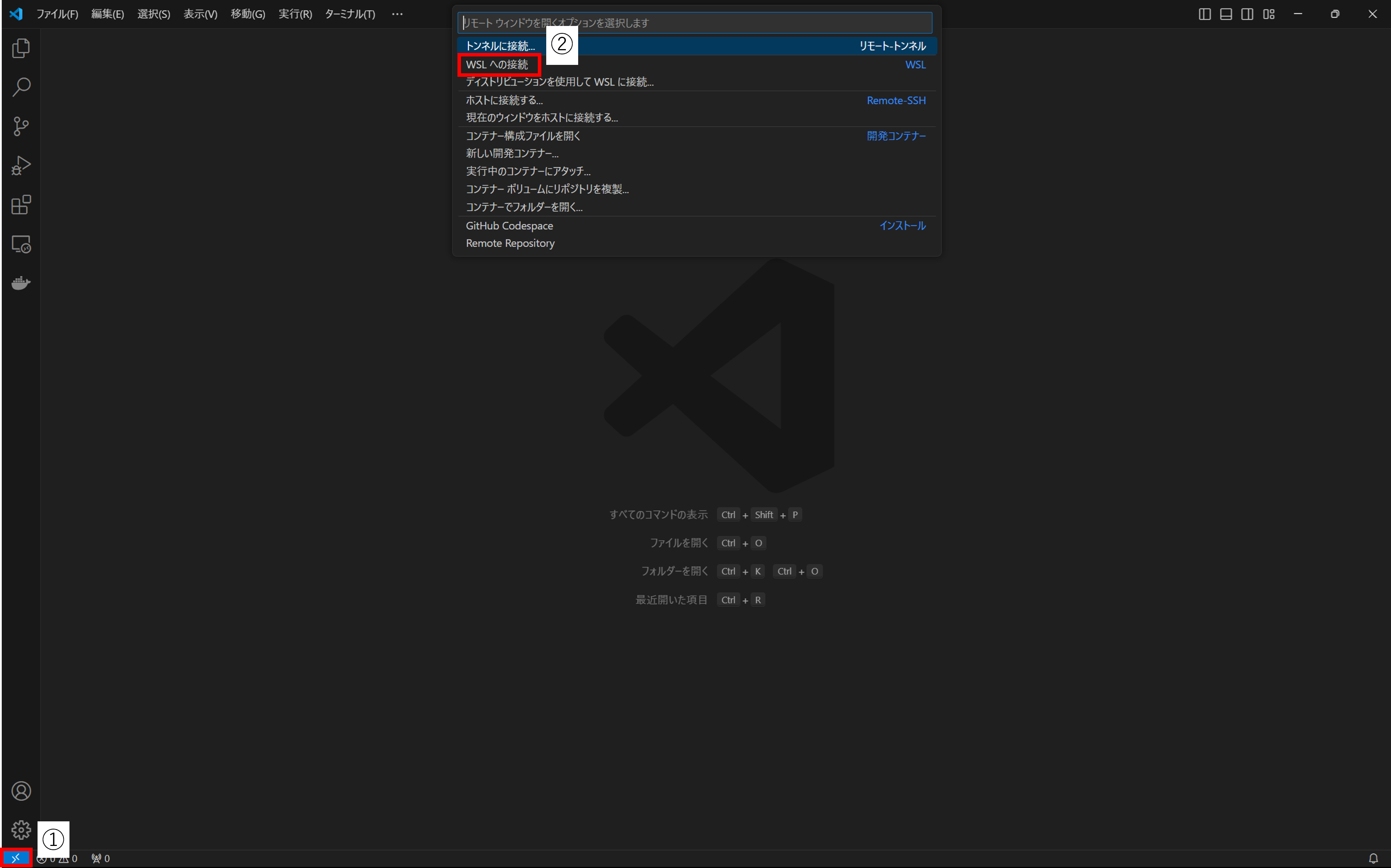Open the Remote Explorer view

[21, 244]
